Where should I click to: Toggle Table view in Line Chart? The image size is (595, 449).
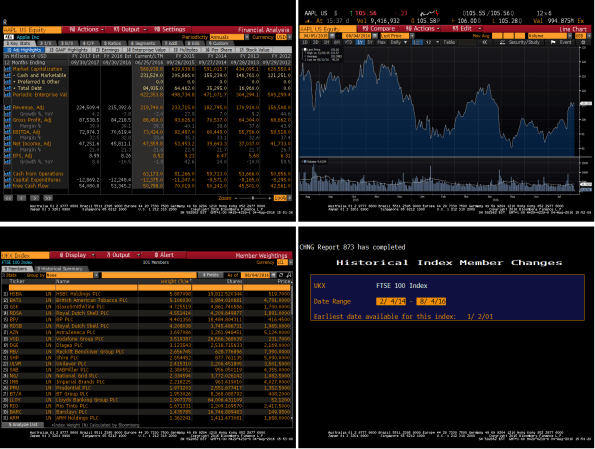point(449,42)
